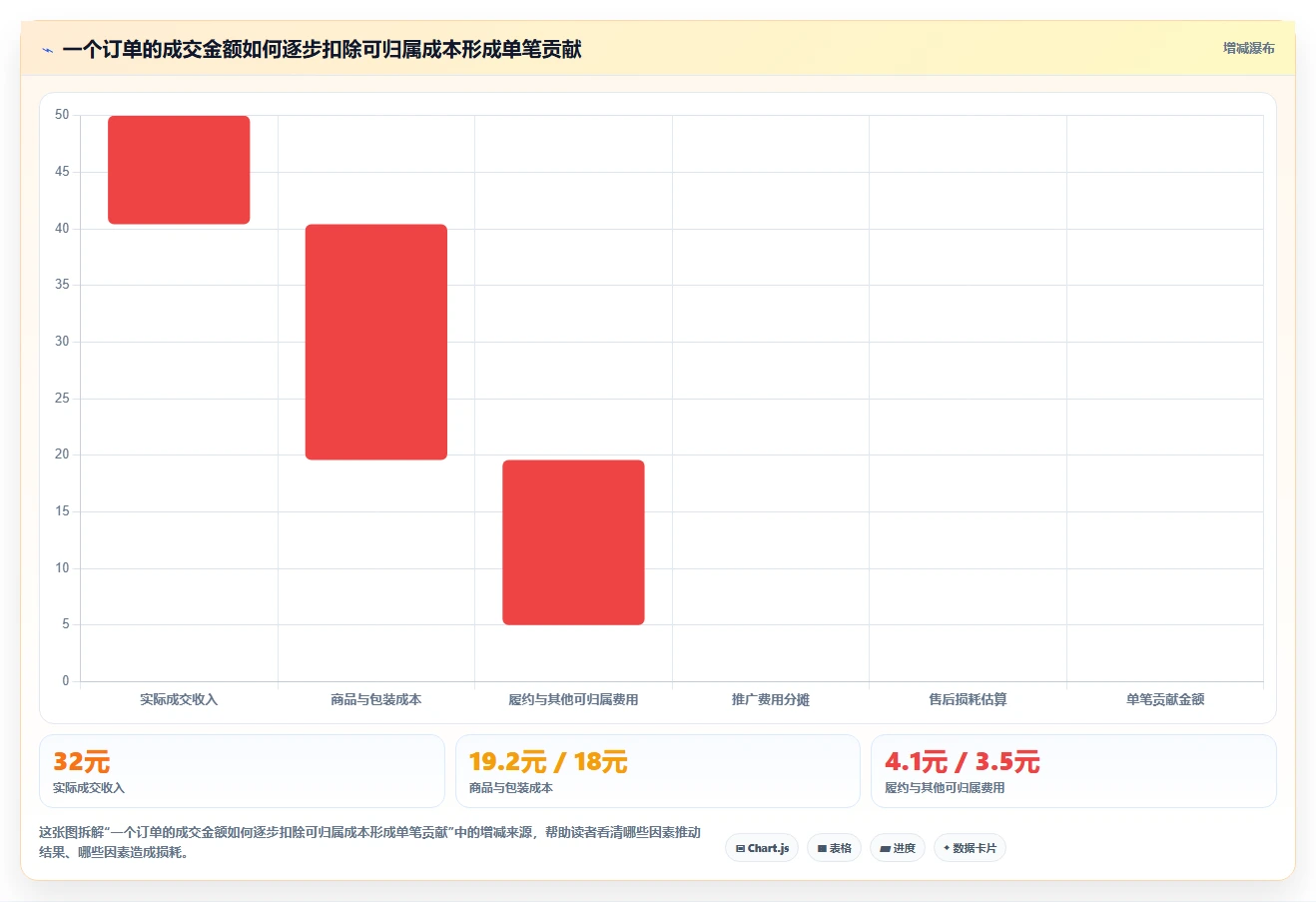
Task: Select the 表格 tag chip
Action: pos(834,848)
